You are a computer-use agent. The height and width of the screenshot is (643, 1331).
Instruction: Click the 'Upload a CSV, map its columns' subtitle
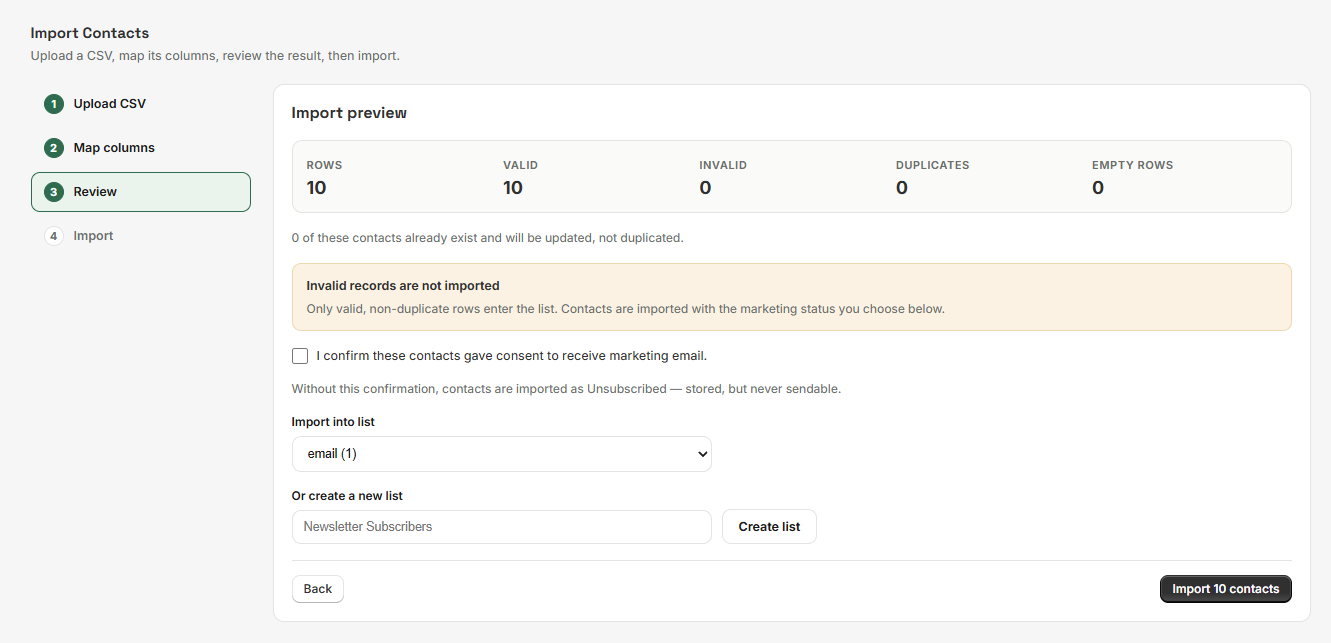coord(215,56)
